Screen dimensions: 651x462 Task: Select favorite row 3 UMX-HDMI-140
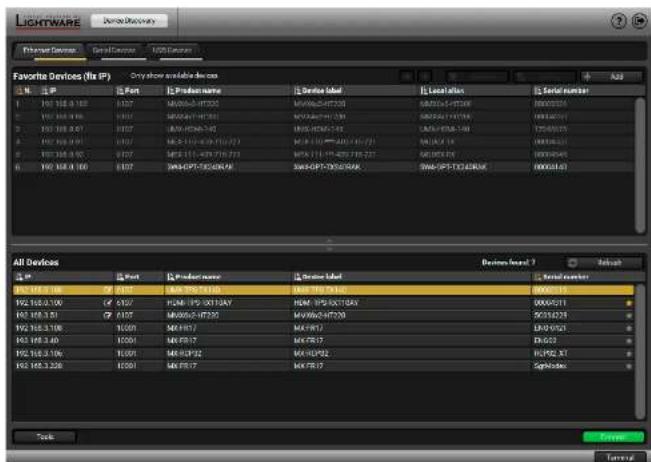click(x=323, y=129)
